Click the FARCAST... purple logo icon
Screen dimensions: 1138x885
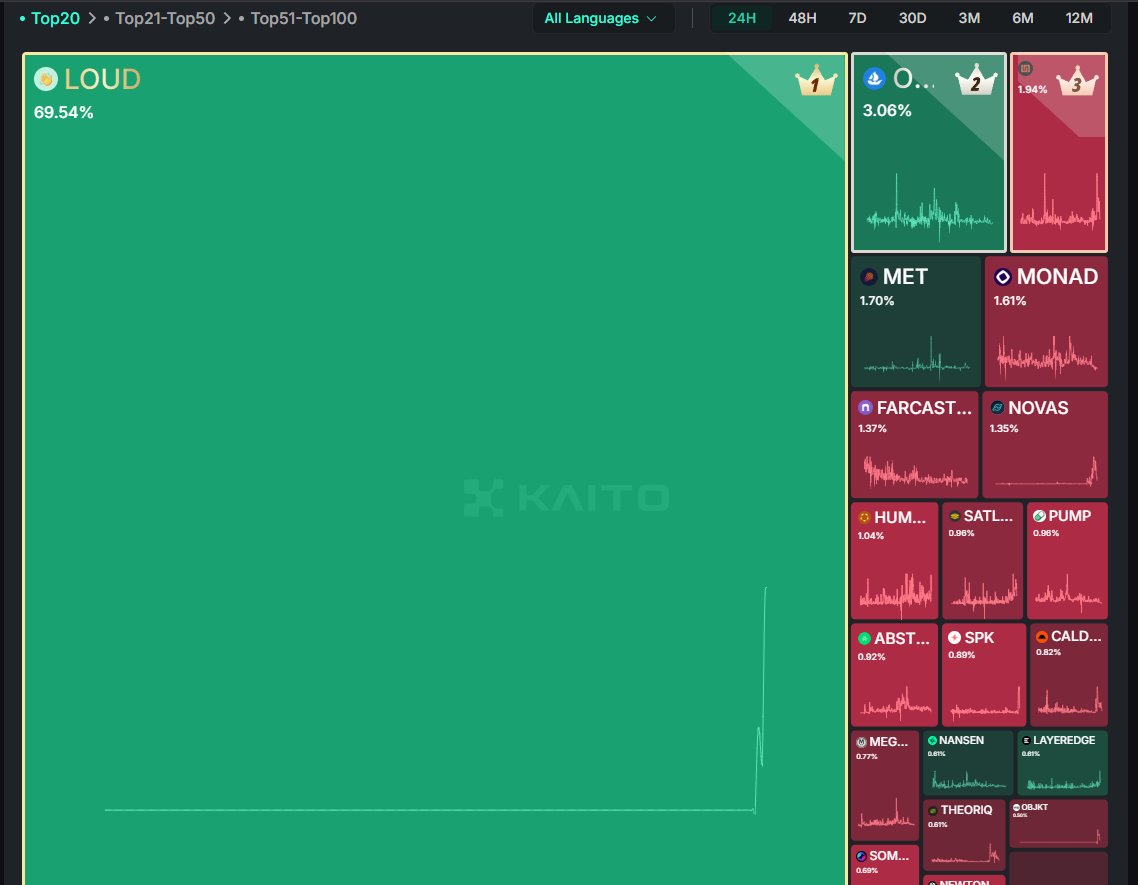(865, 407)
